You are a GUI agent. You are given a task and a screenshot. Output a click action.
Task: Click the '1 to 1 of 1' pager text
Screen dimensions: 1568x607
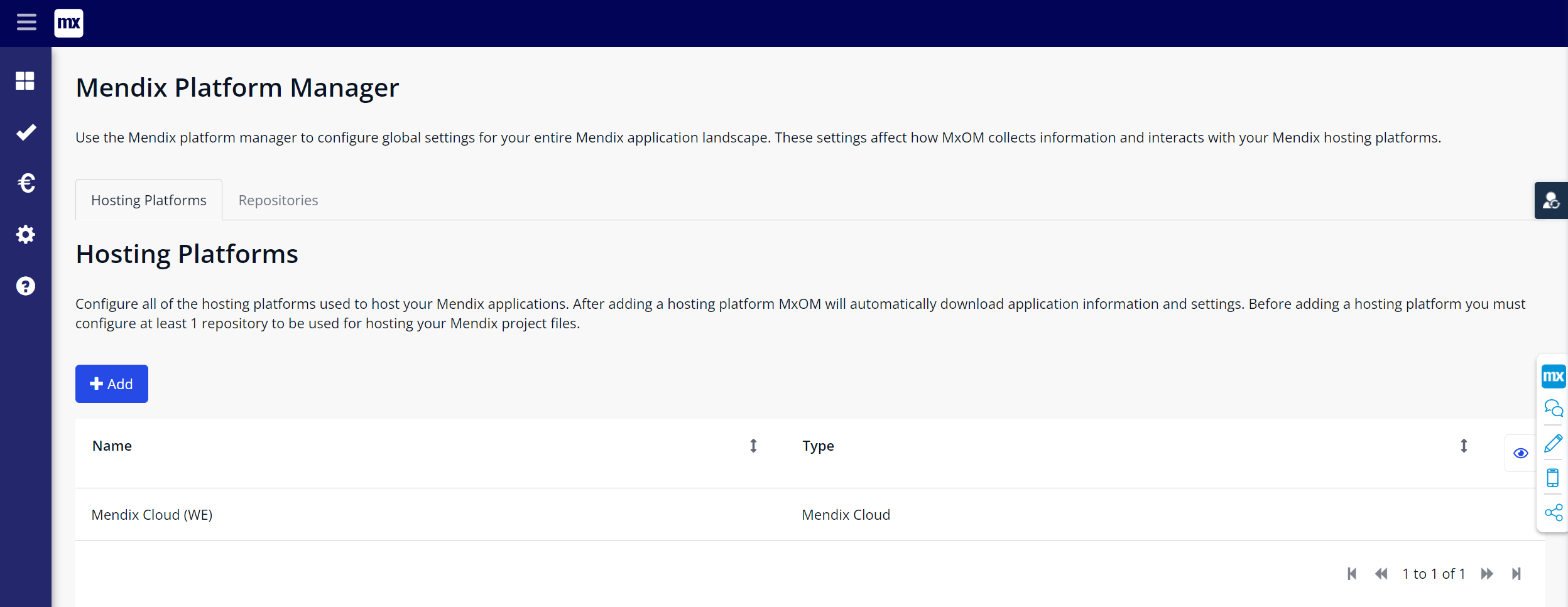click(x=1434, y=574)
